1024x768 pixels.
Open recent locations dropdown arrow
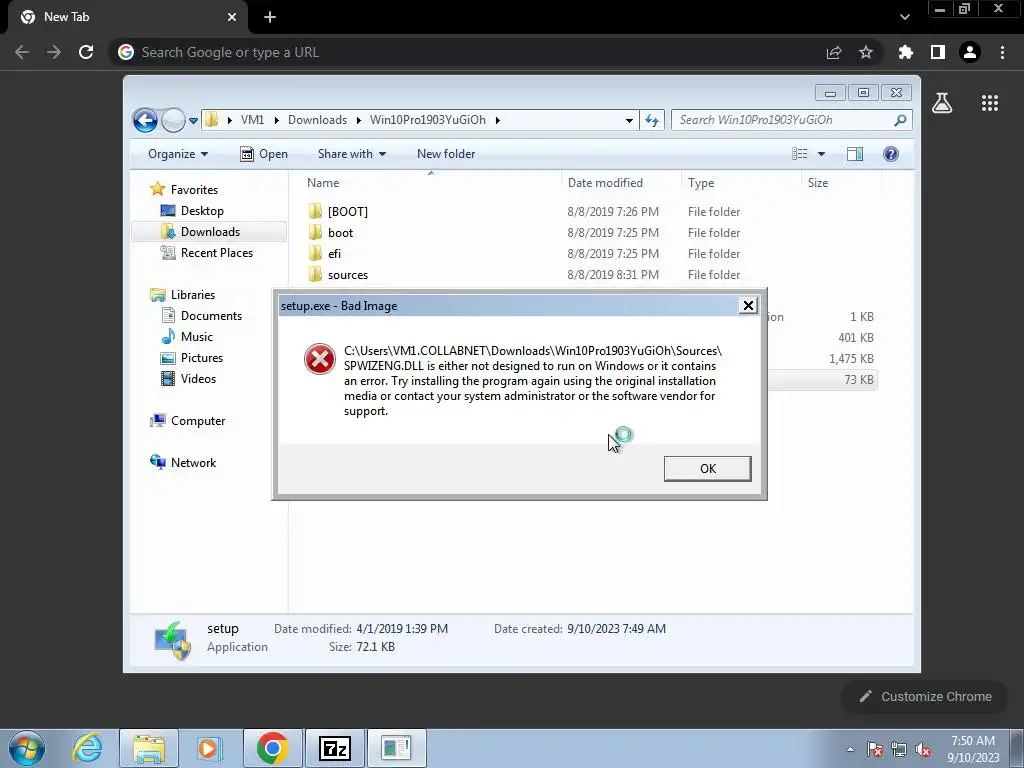click(193, 120)
